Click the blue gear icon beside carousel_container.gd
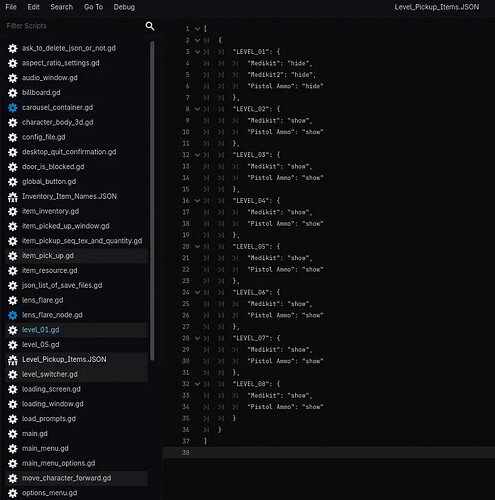 point(13,108)
